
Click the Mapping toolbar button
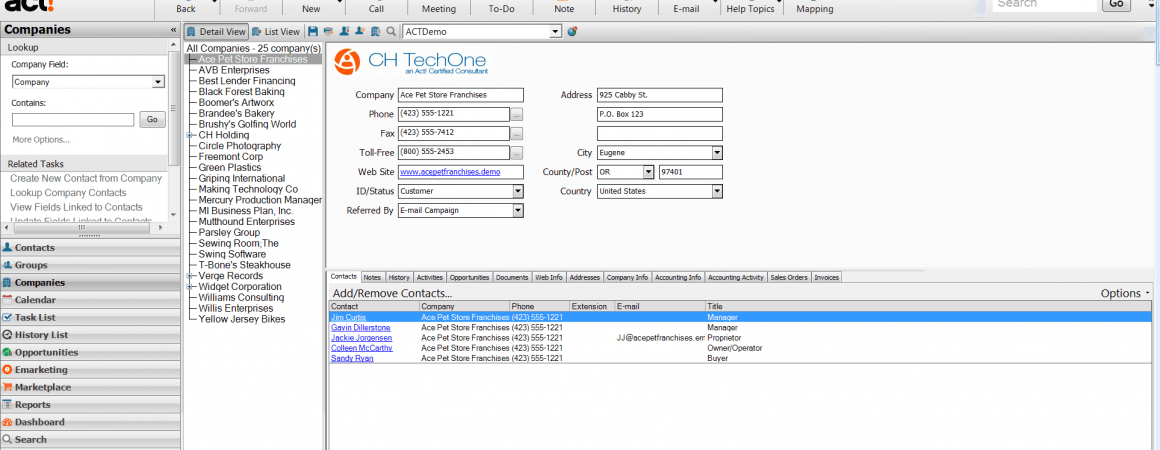(815, 8)
